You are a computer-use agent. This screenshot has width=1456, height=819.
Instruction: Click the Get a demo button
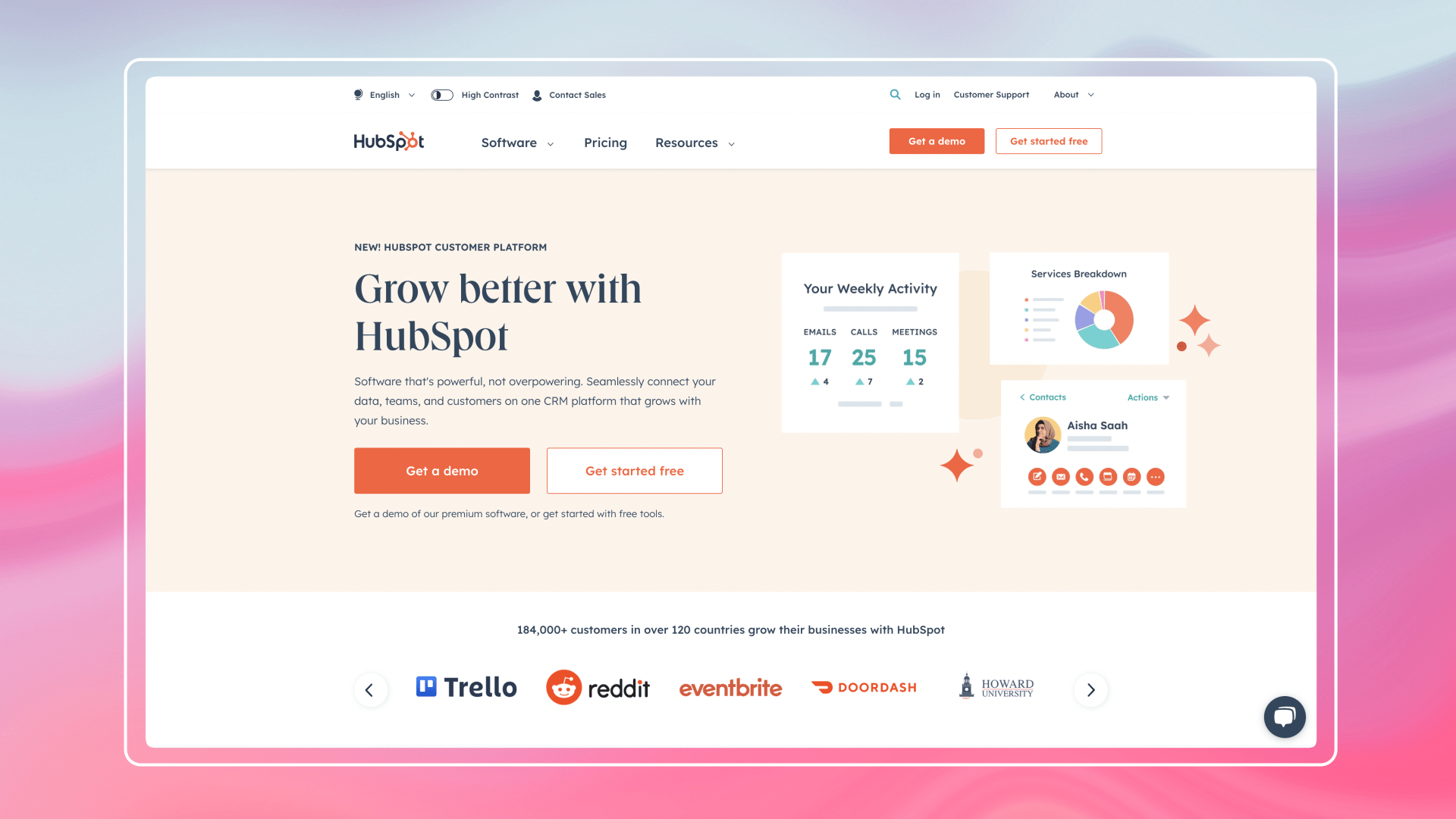point(442,470)
